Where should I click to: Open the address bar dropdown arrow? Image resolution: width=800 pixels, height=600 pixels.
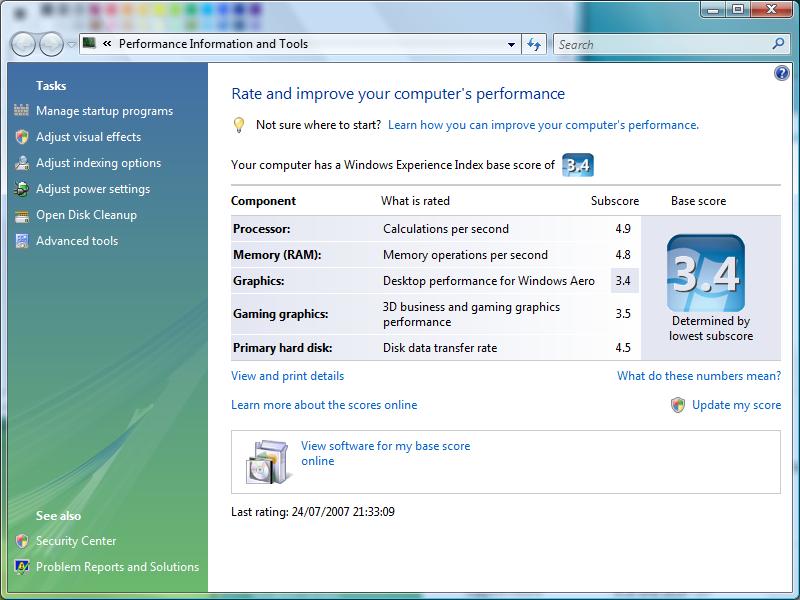click(511, 44)
